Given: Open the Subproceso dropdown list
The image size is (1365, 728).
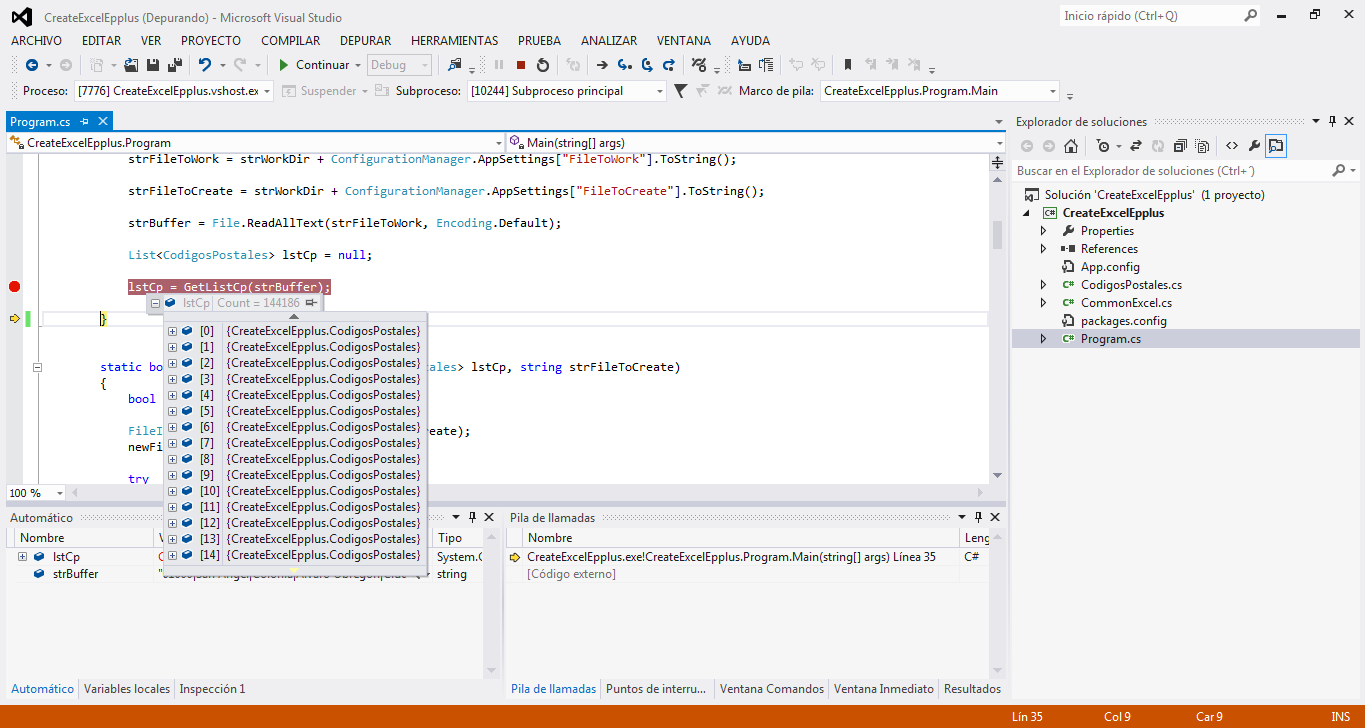Looking at the screenshot, I should pyautogui.click(x=659, y=91).
